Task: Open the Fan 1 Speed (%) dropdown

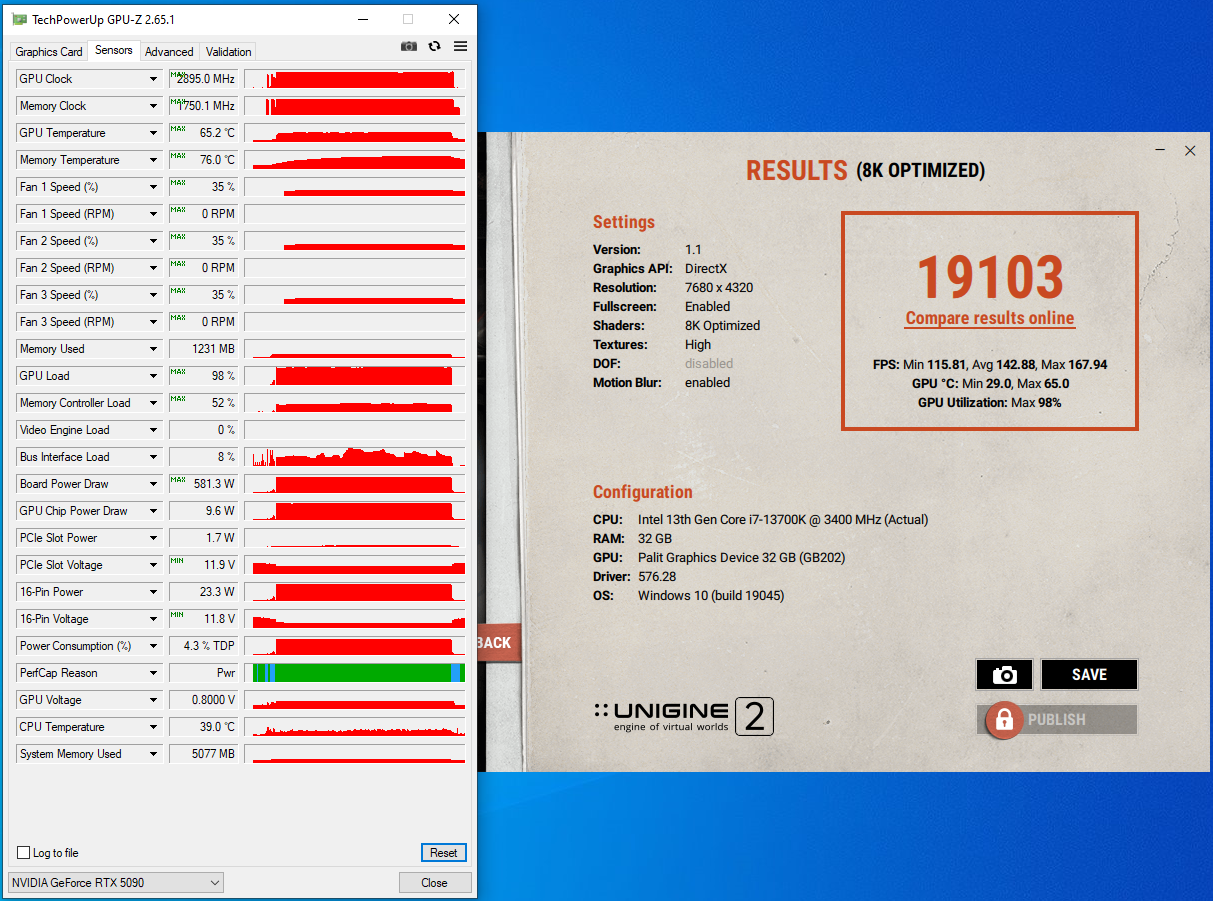Action: [153, 187]
